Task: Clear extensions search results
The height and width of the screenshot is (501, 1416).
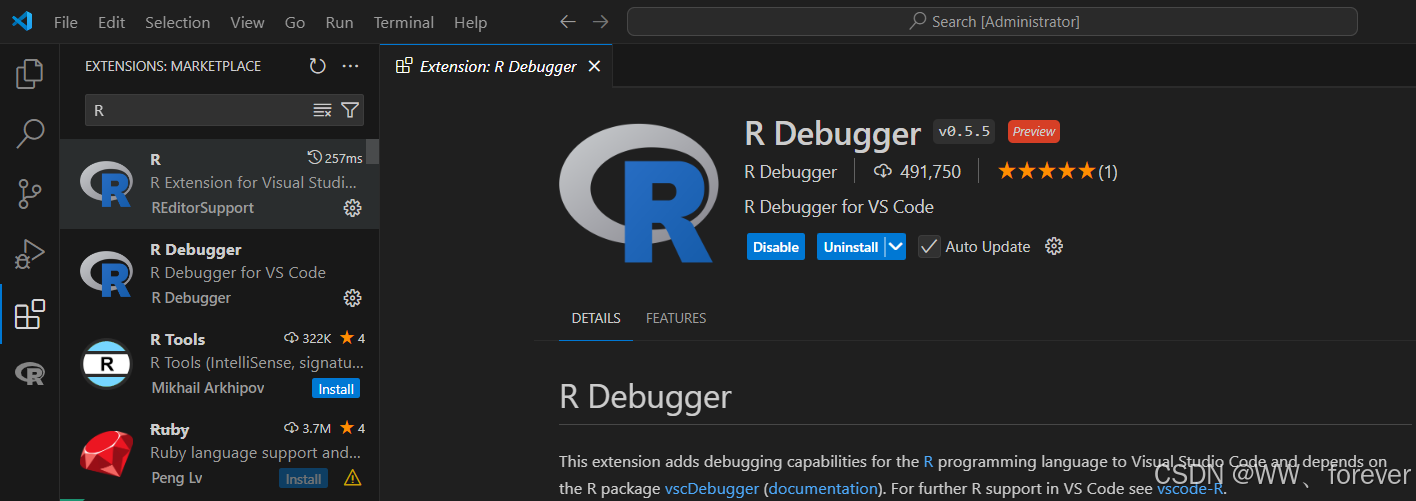Action: (x=322, y=110)
